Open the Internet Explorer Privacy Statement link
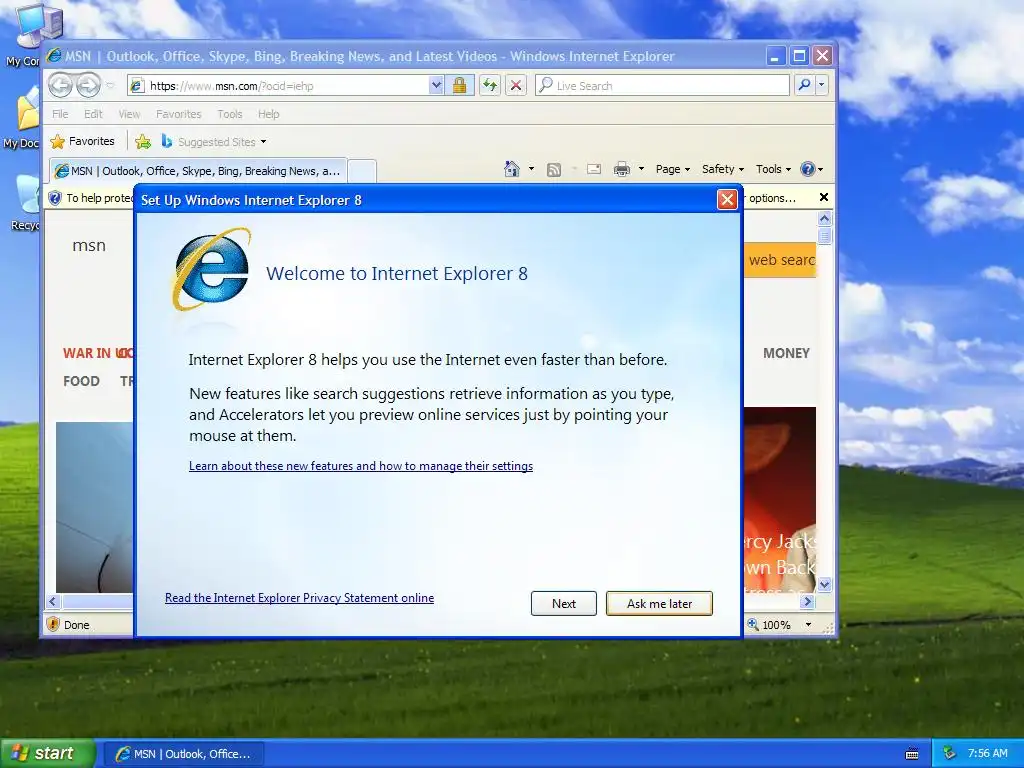Viewport: 1024px width, 768px height. 299,598
